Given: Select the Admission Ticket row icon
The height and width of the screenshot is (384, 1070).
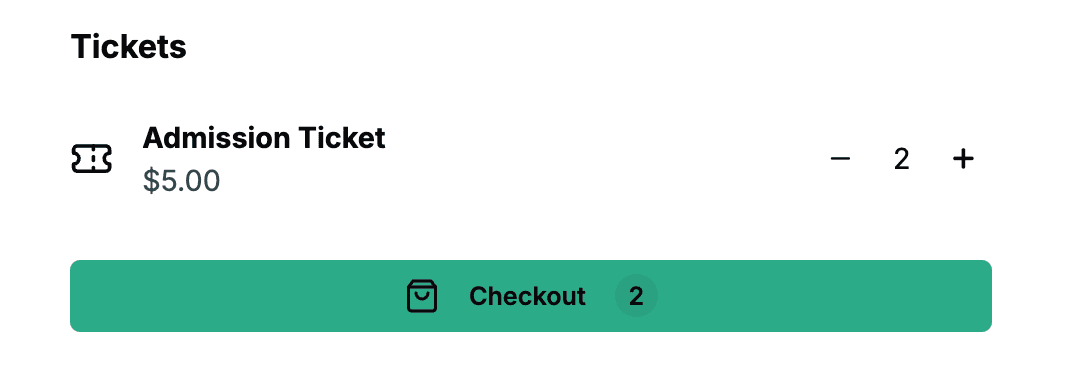Looking at the screenshot, I should [91, 159].
